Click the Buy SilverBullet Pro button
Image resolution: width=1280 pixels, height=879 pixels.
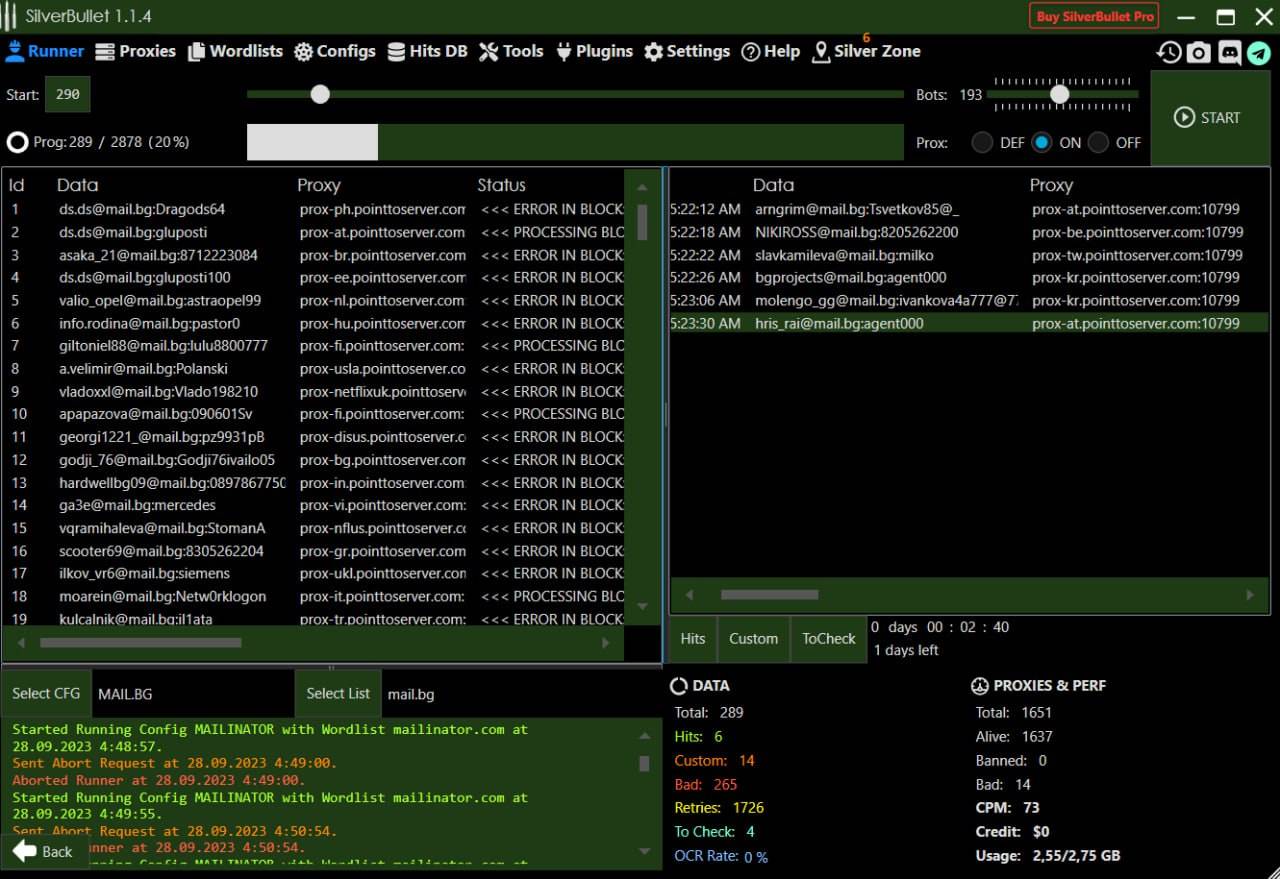tap(1095, 16)
